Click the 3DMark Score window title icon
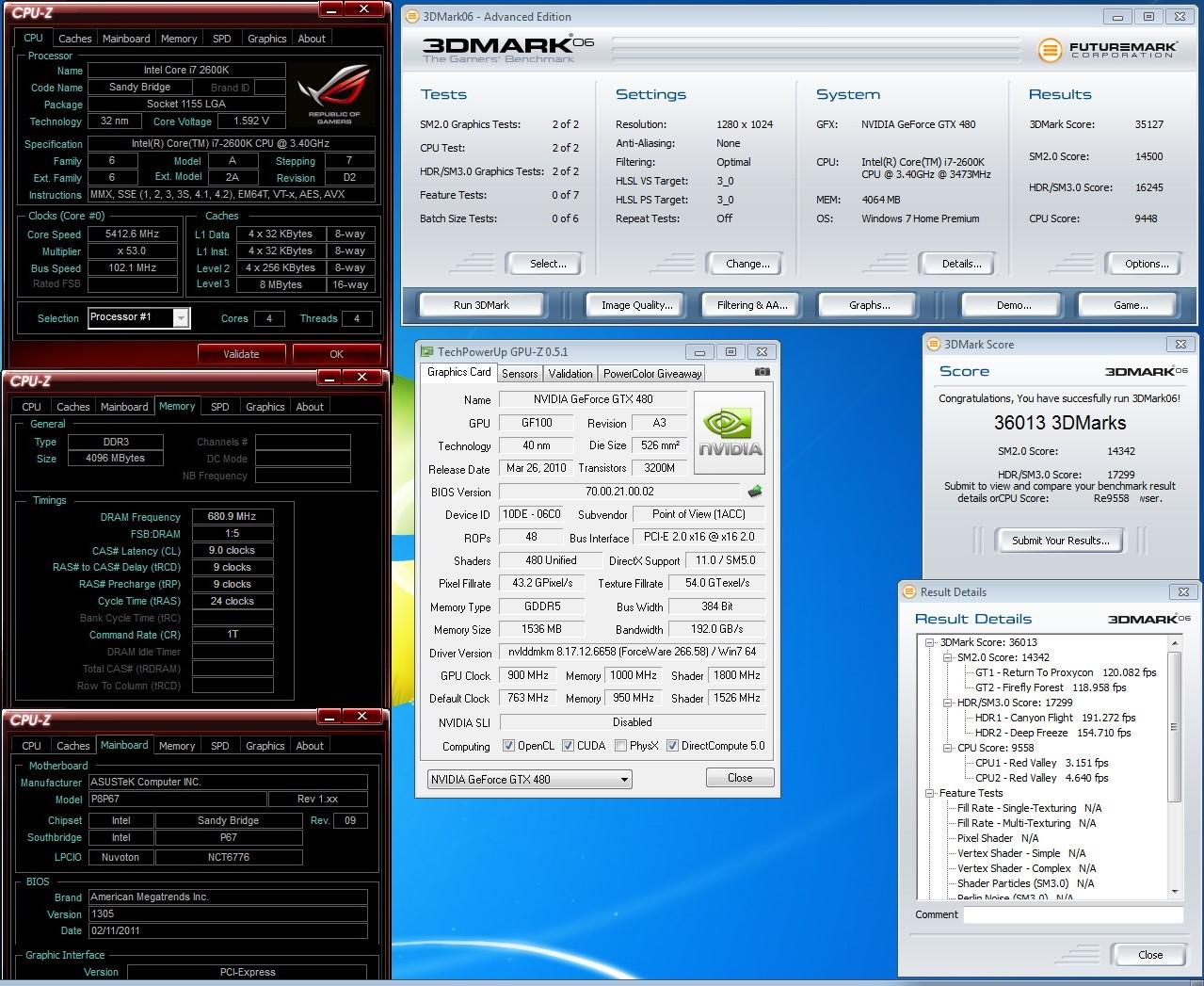The height and width of the screenshot is (986, 1204). [x=934, y=345]
